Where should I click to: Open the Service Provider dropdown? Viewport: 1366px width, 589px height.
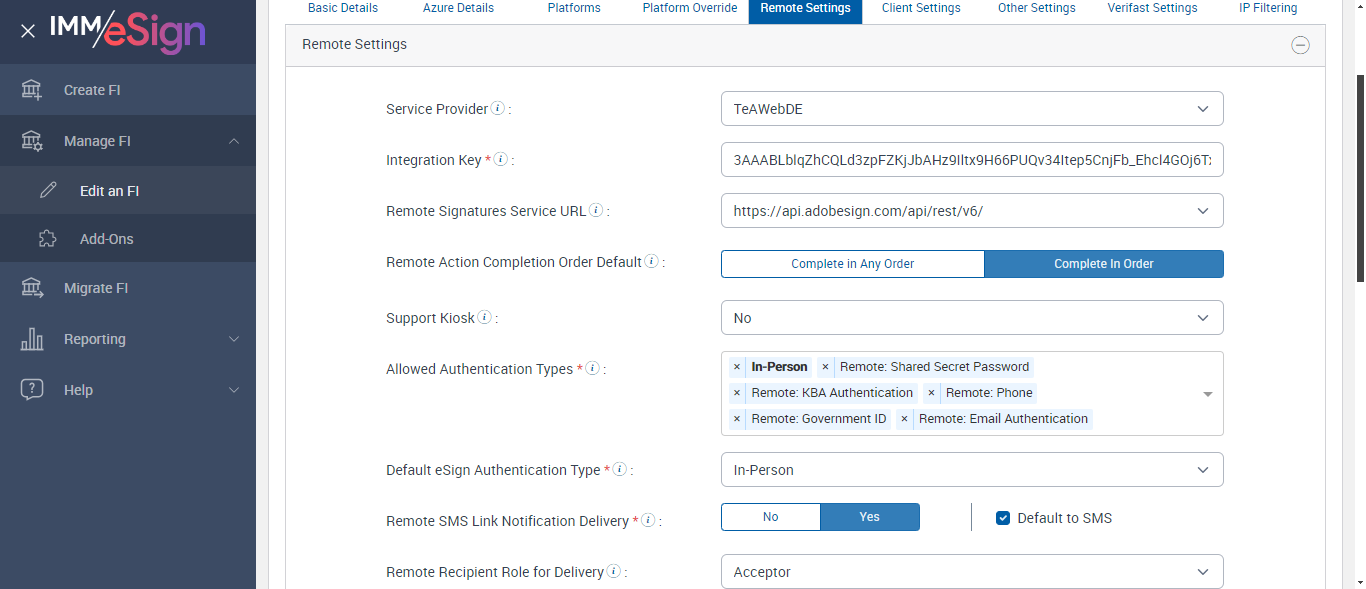pyautogui.click(x=971, y=109)
